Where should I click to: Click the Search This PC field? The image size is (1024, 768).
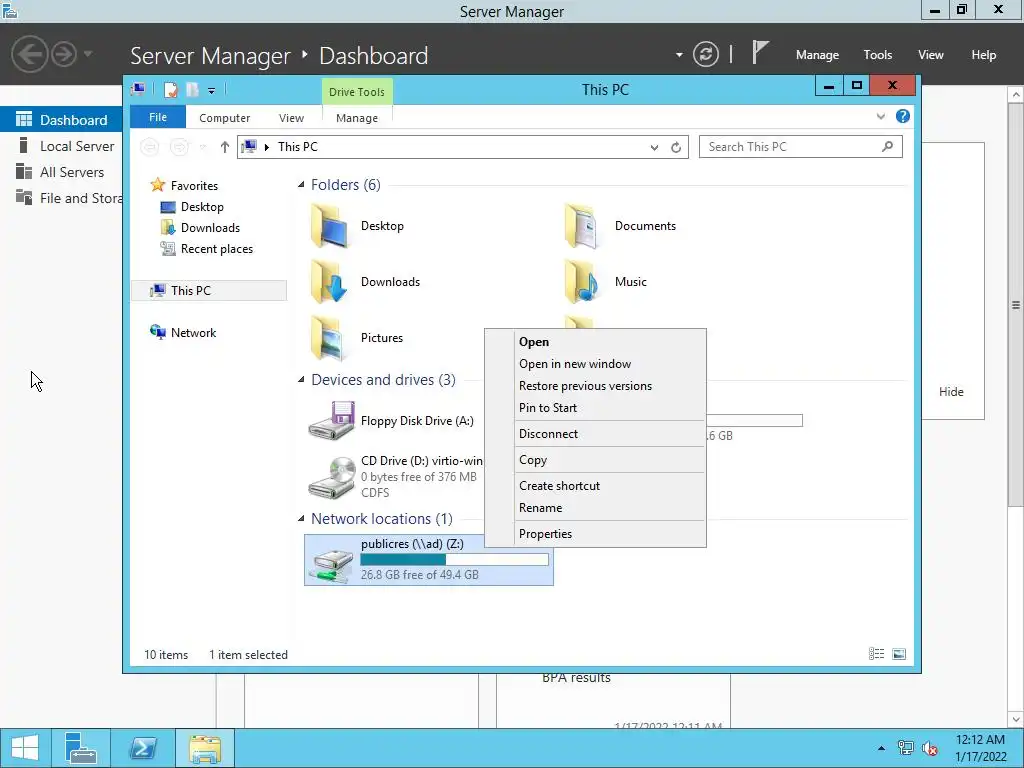801,147
